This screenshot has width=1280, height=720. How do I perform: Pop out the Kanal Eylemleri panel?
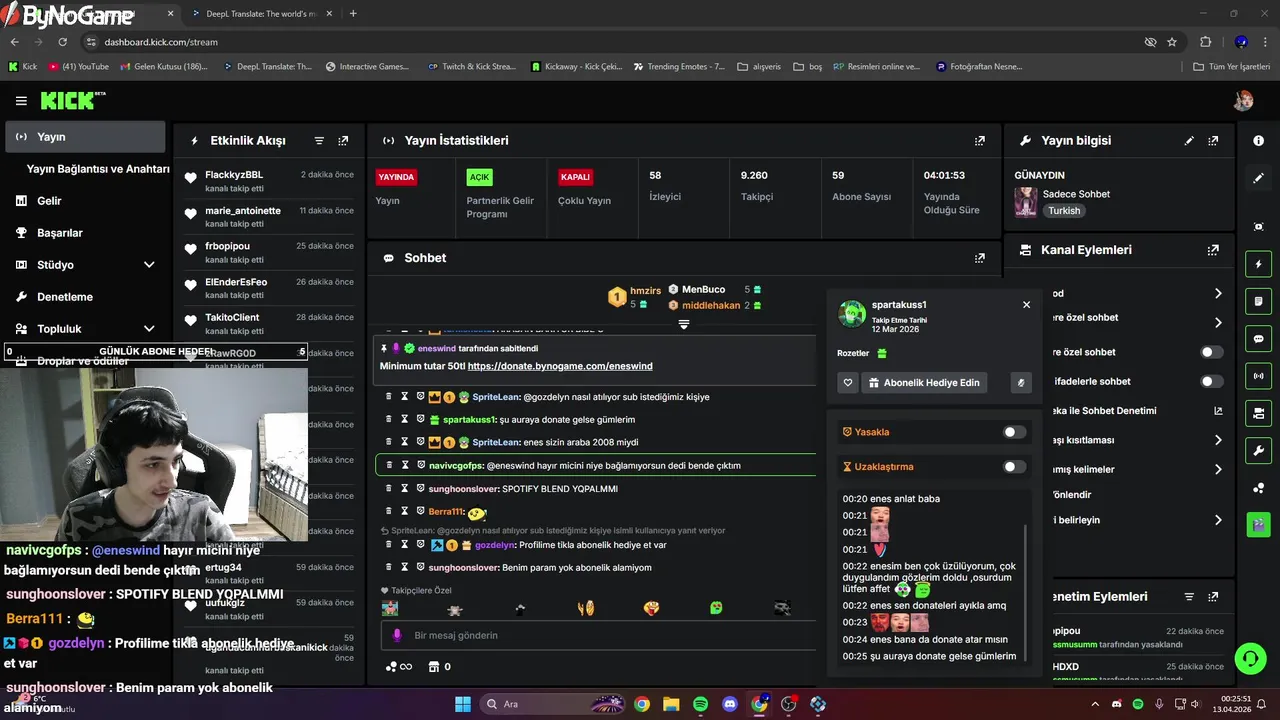point(1213,250)
